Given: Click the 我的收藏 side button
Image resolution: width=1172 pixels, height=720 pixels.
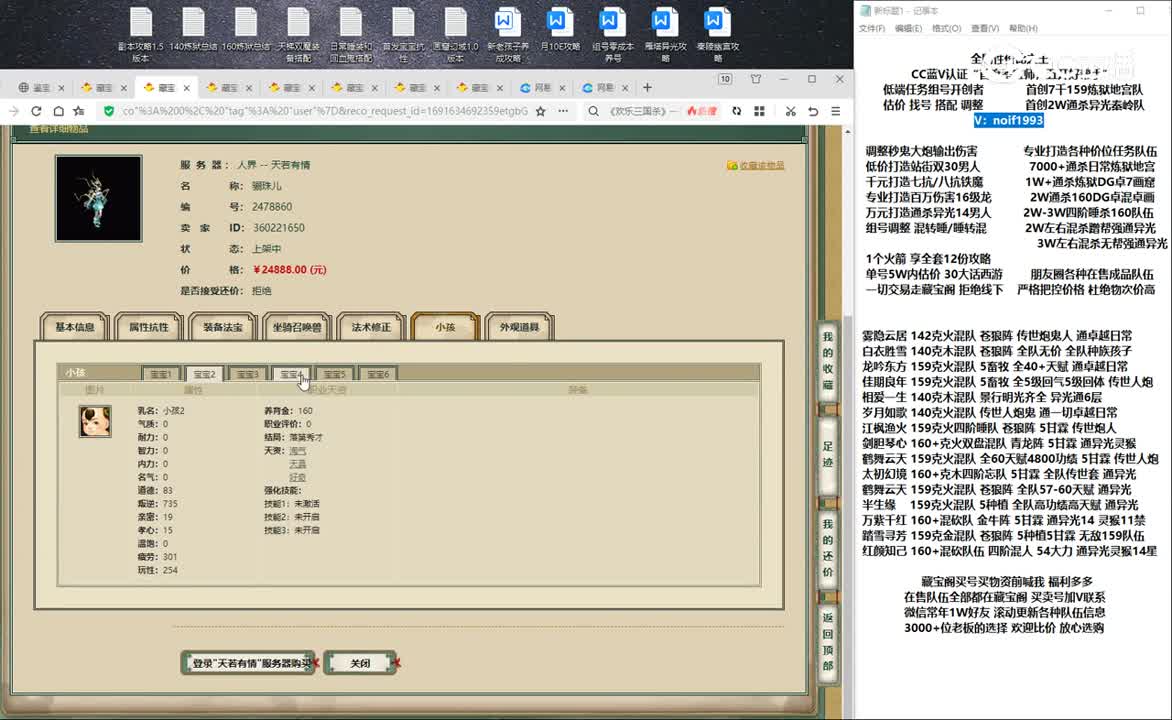Looking at the screenshot, I should pos(827,360).
